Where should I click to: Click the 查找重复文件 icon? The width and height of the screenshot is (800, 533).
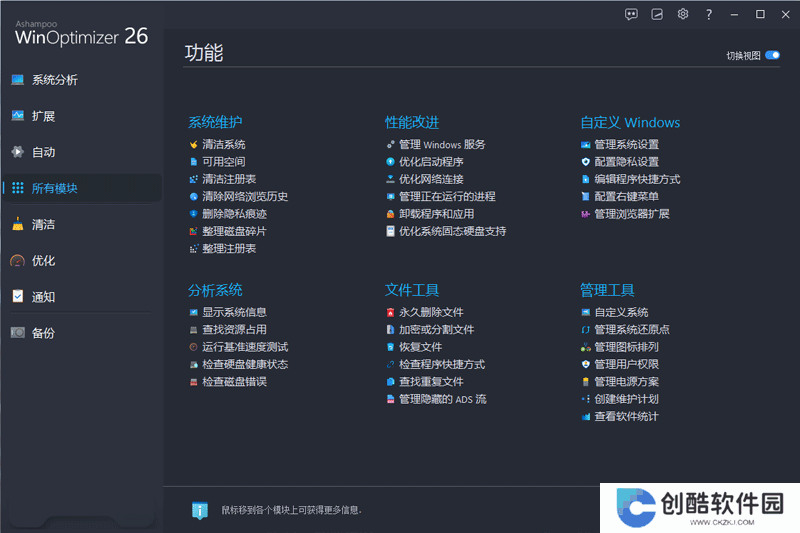pos(390,382)
